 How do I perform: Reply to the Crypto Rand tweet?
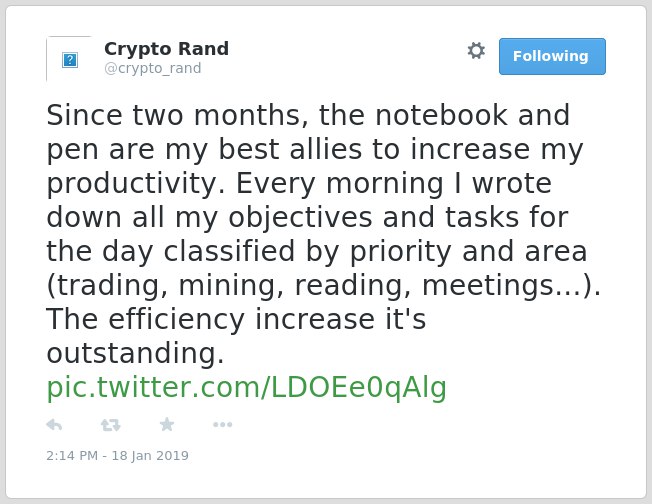click(x=54, y=425)
